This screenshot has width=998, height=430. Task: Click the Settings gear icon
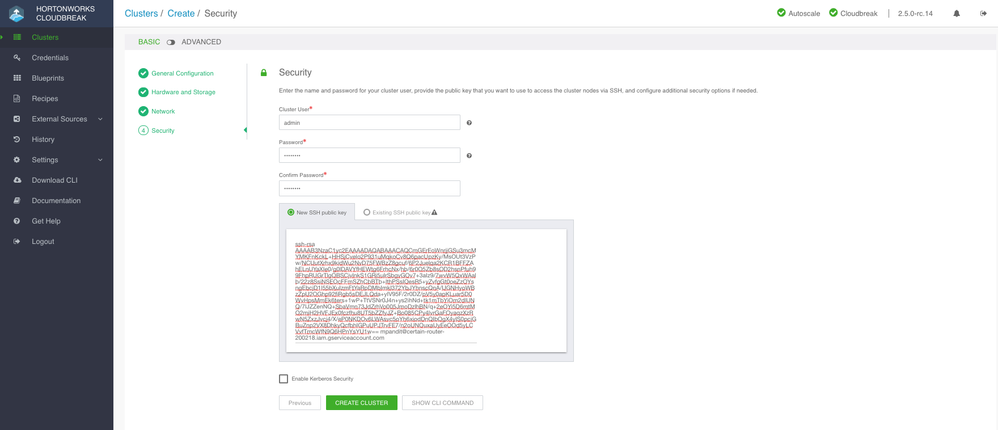pos(17,160)
